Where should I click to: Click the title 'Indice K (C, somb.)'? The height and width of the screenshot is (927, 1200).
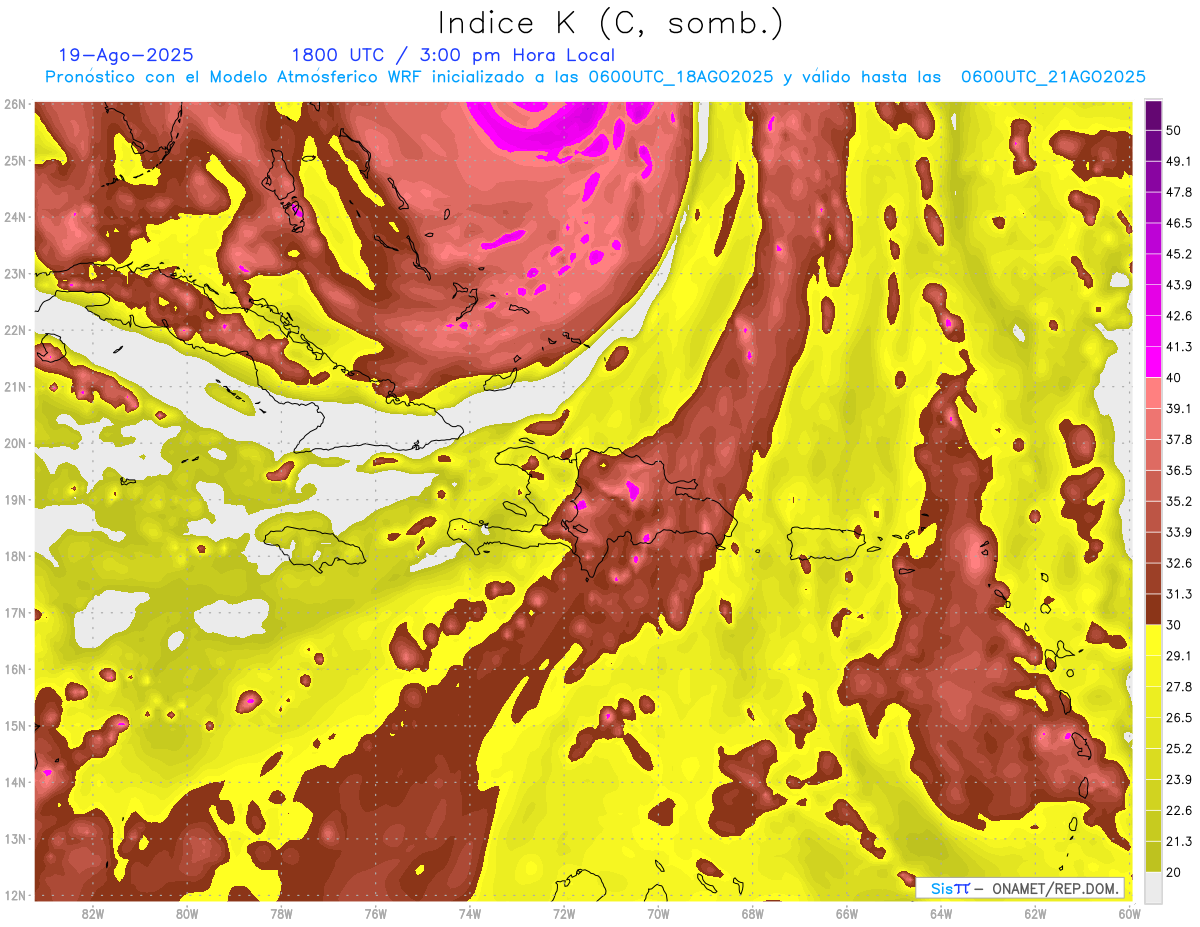click(610, 24)
